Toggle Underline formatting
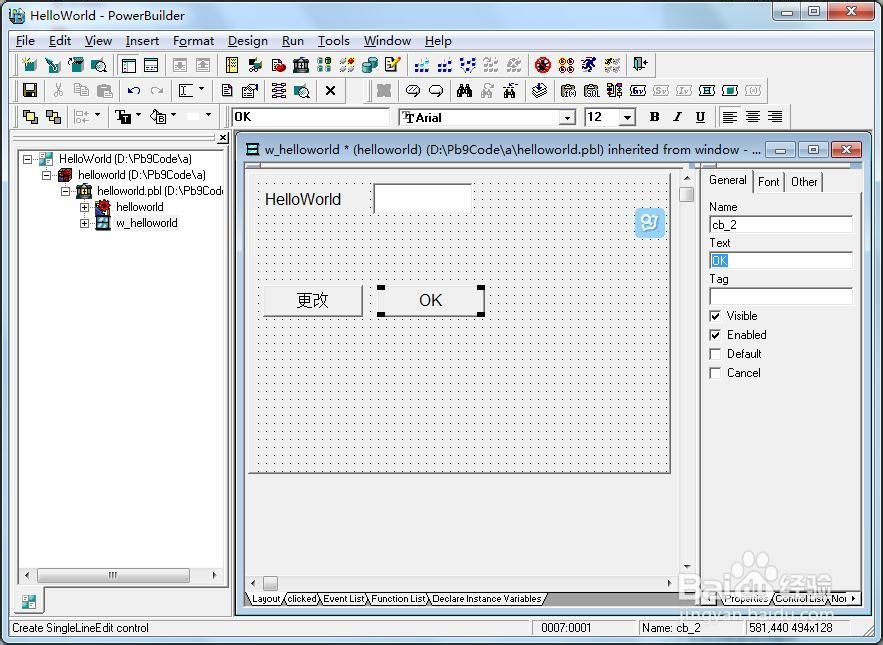Screen dimensions: 883x645 (x=700, y=117)
